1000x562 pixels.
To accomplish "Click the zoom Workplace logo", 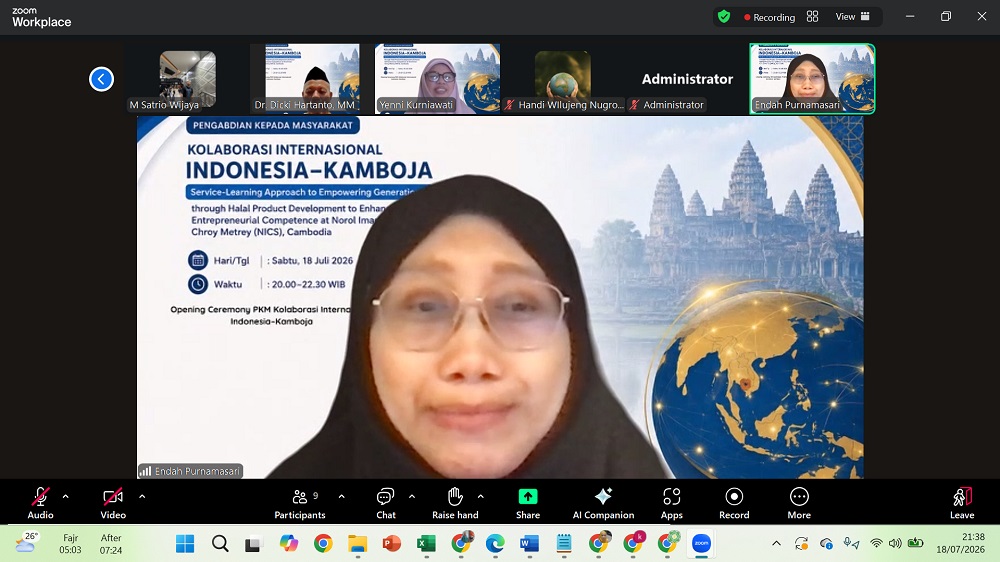I will click(41, 17).
